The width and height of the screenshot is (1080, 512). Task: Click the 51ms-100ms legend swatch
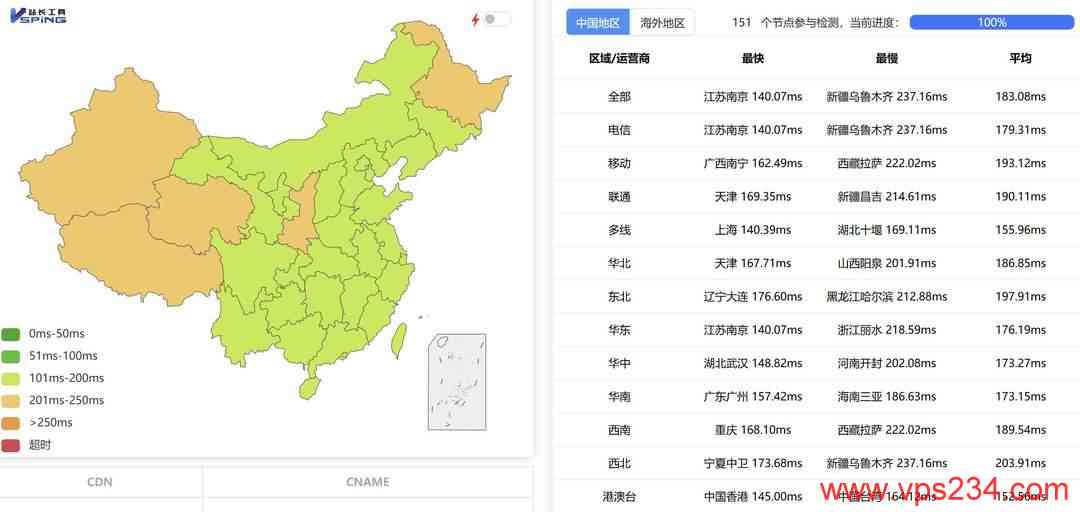(11, 356)
